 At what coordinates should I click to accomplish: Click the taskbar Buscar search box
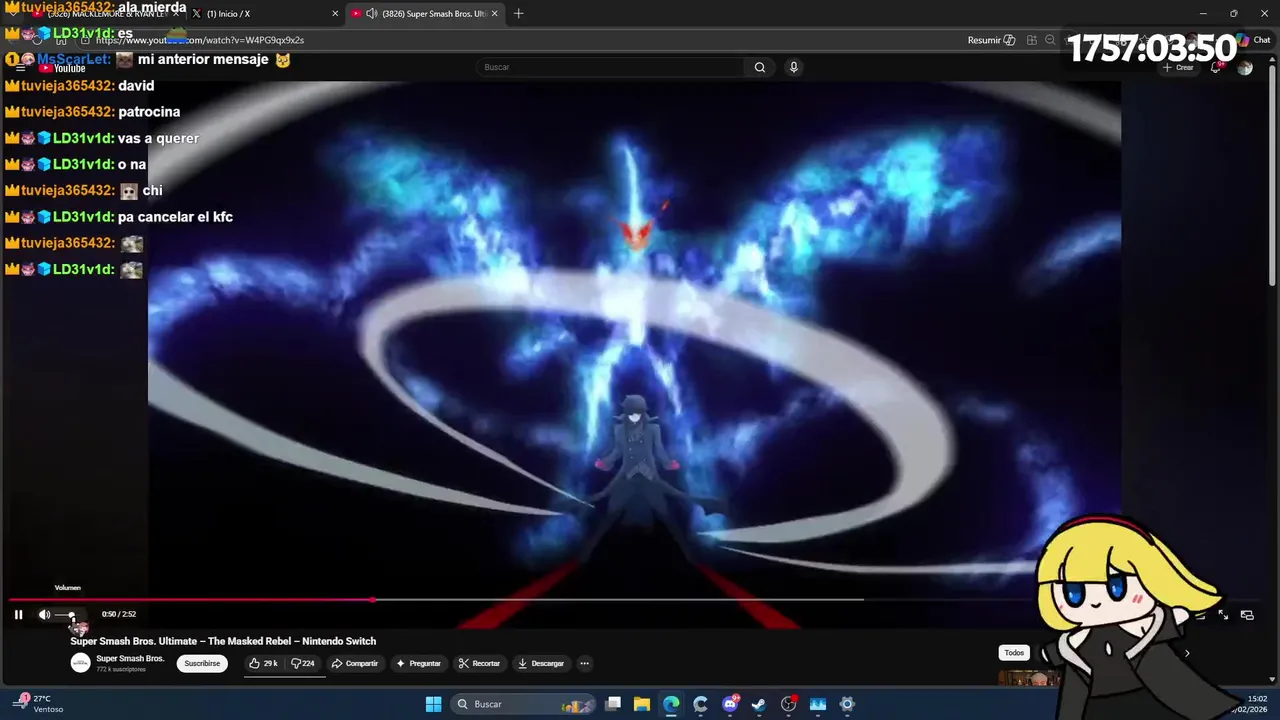(522, 704)
